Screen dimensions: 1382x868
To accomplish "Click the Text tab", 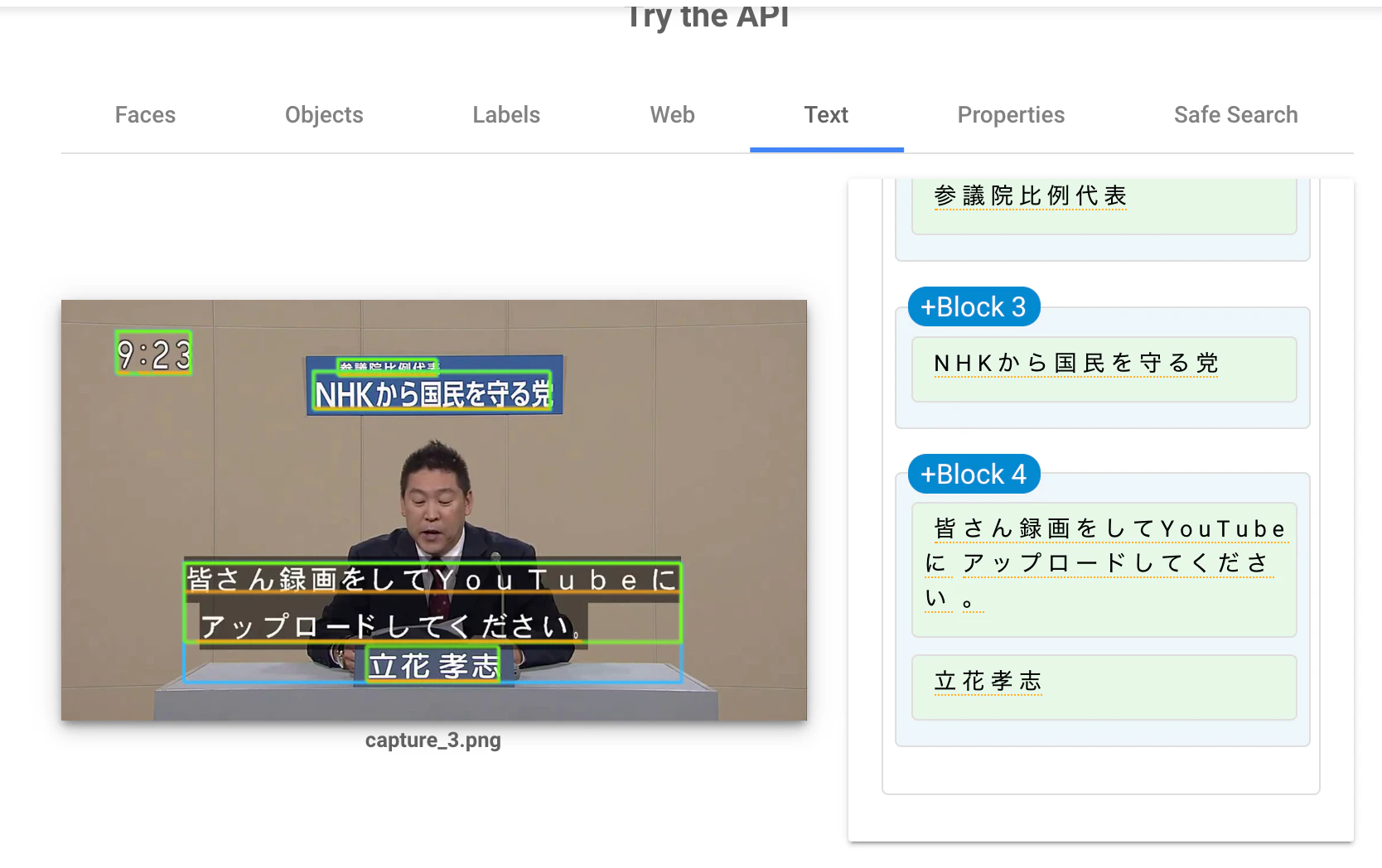I will pos(826,115).
